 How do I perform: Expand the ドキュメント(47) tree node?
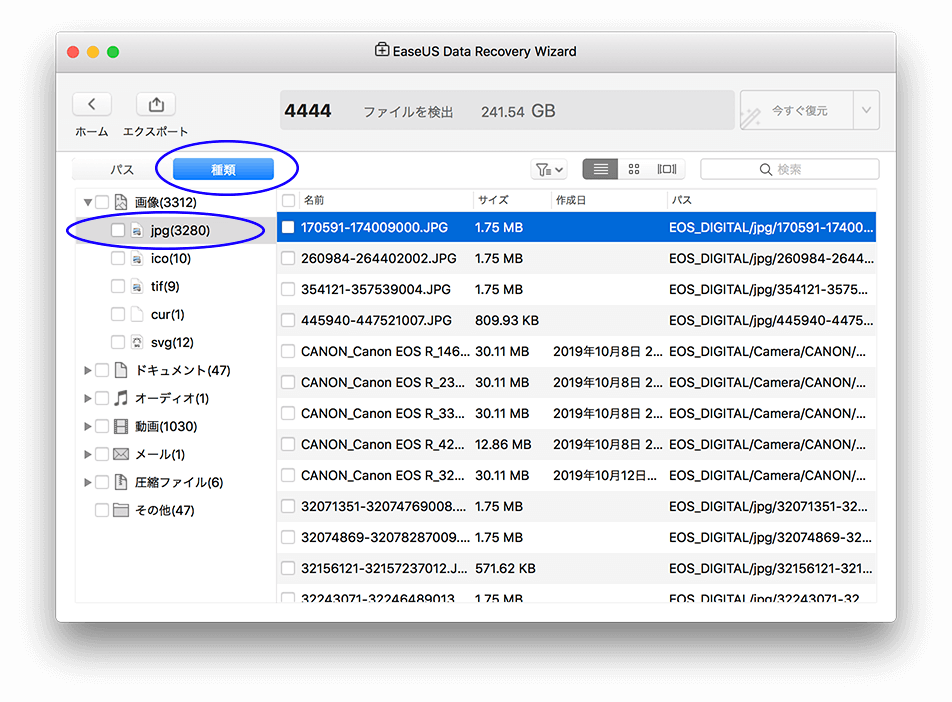(87, 370)
